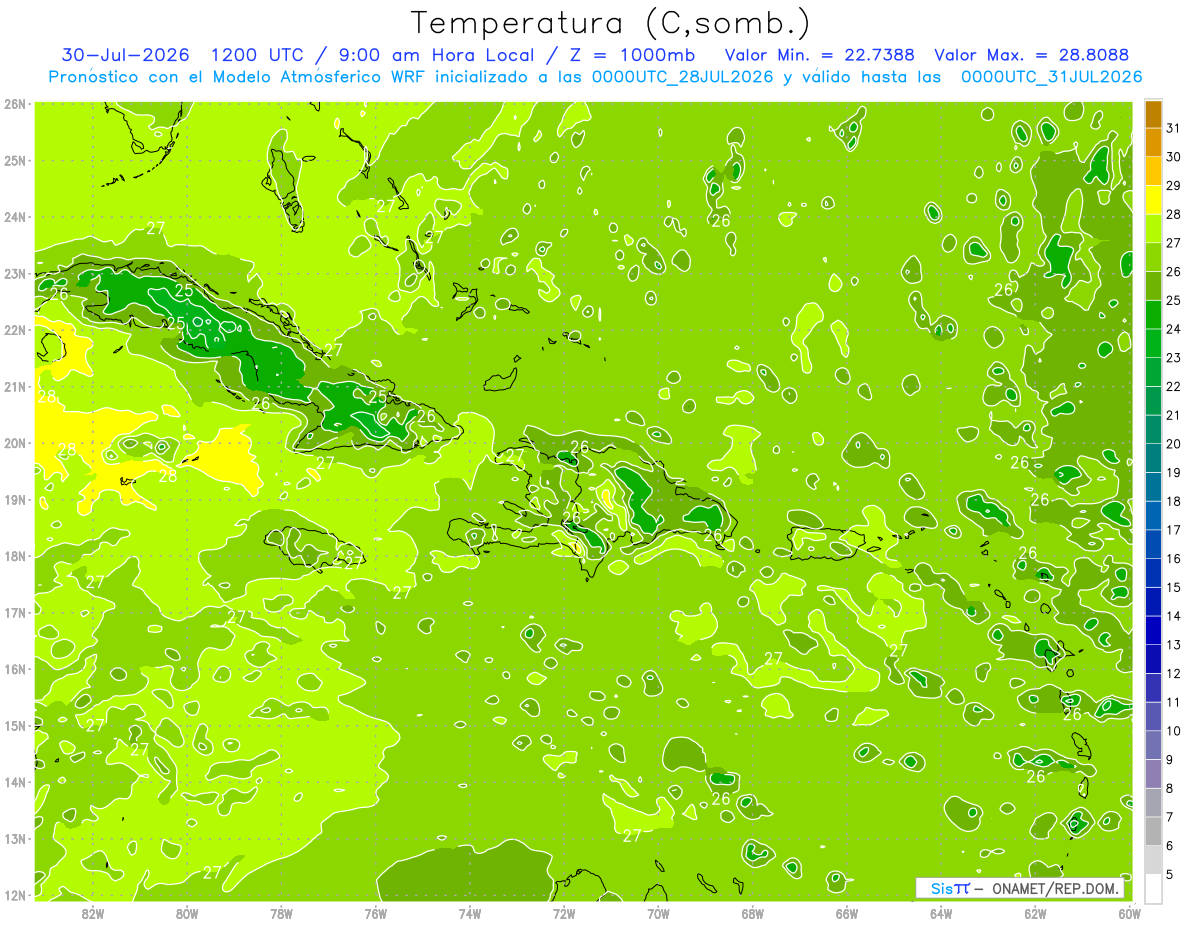
Task: Click the legend value '30'
Action: pos(1174,157)
